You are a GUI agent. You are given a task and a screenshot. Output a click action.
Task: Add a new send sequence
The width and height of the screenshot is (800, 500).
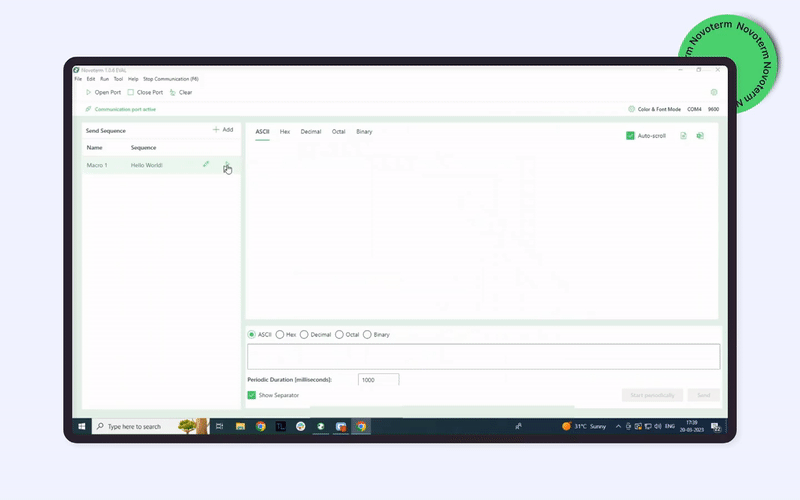coord(223,130)
